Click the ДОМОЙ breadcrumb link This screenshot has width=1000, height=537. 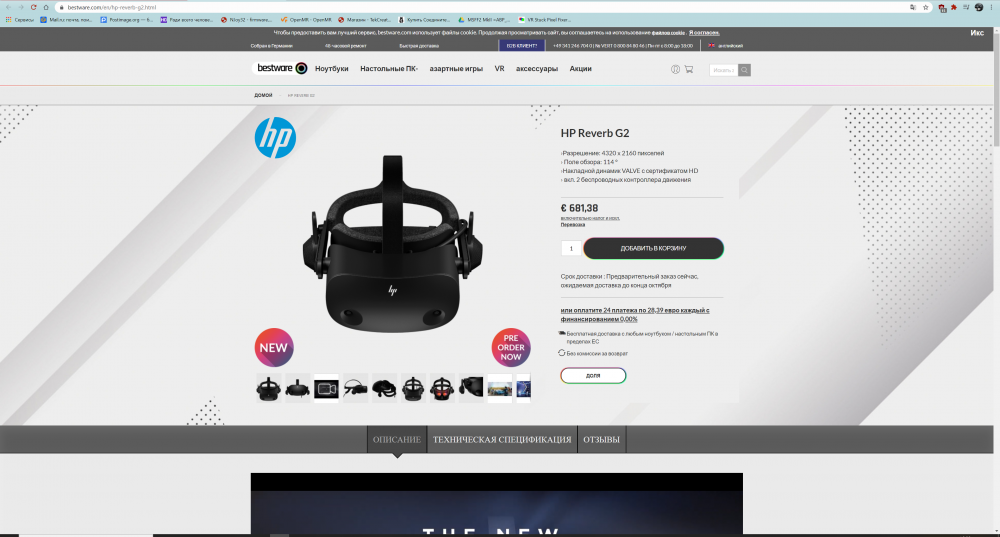coord(263,95)
